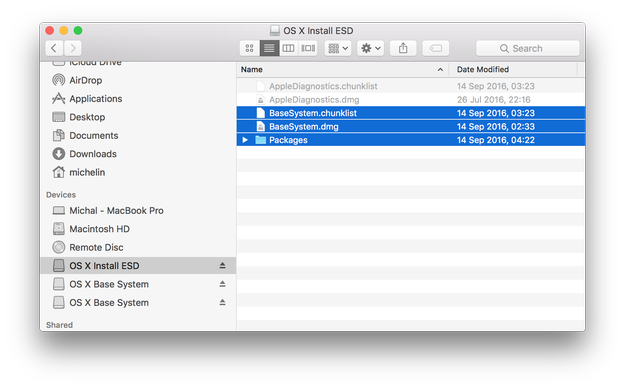
Task: Switch to Cover Flow view
Action: (308, 48)
